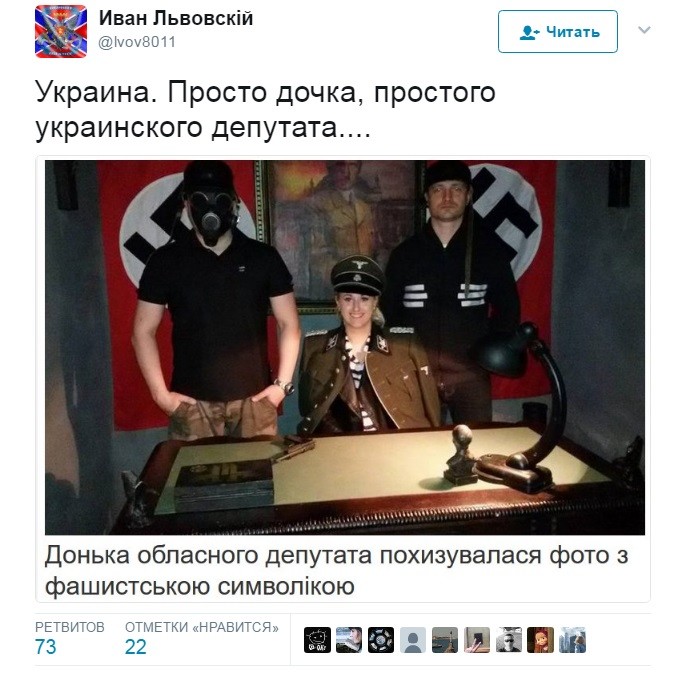Open black-and-white sunglasses man avatar
Image resolution: width=691 pixels, height=673 pixels.
tap(509, 640)
